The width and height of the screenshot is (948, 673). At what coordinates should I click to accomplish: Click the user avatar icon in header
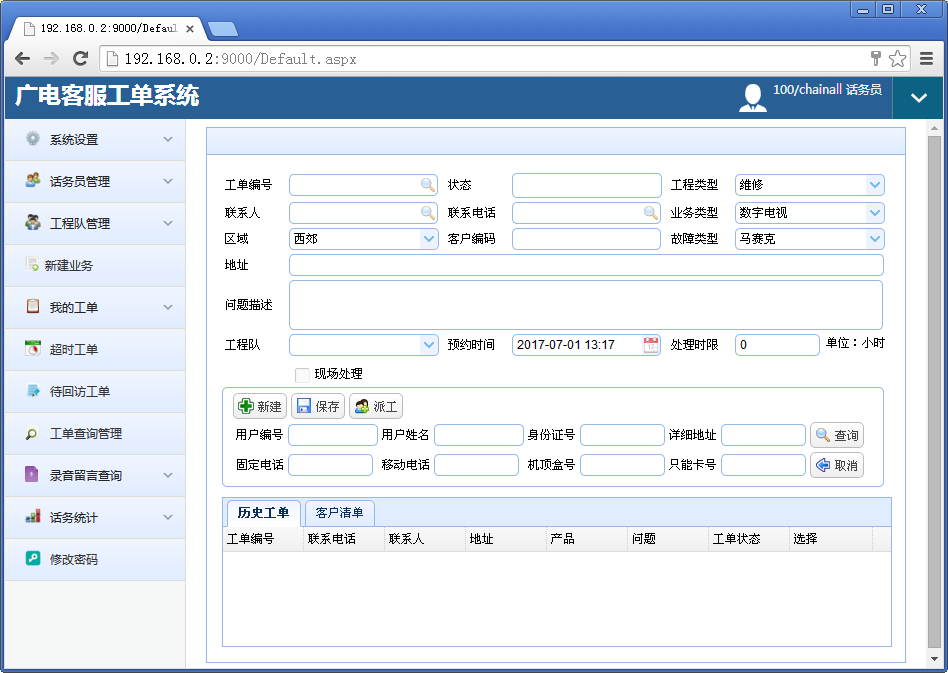(x=752, y=97)
